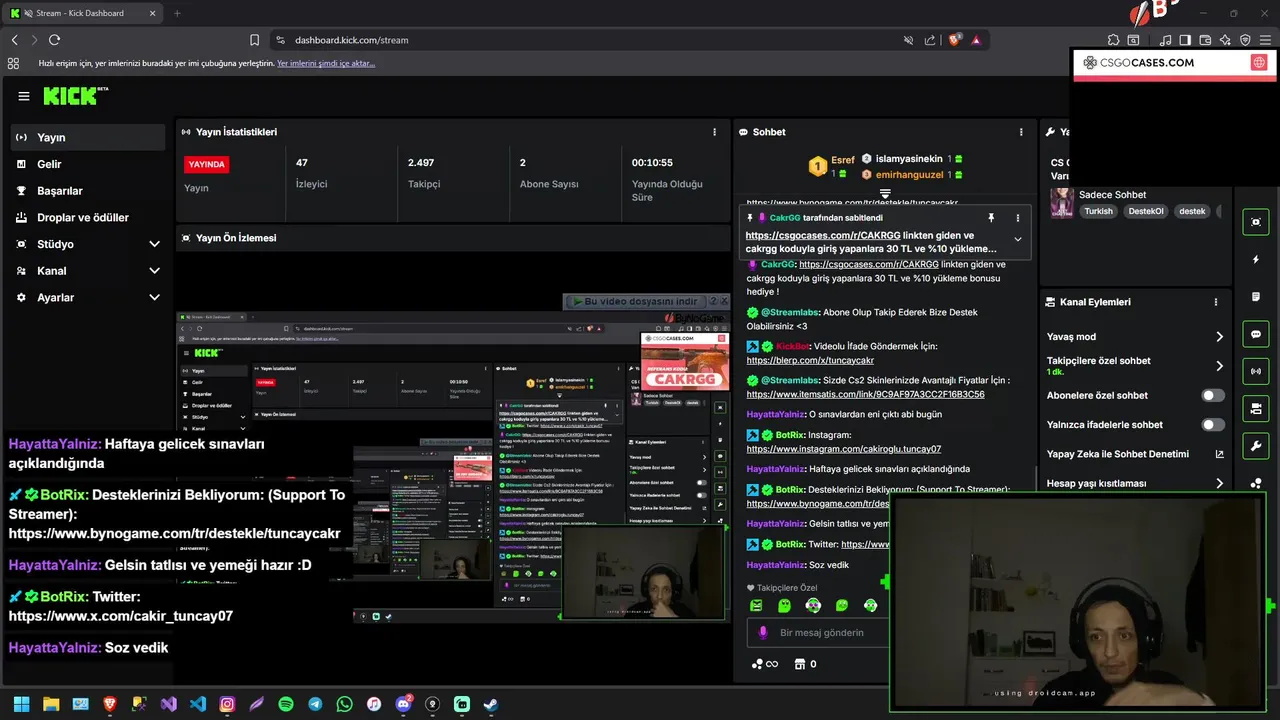
Task: Open the hamburger menu beside the Kick logo
Action: [x=24, y=96]
